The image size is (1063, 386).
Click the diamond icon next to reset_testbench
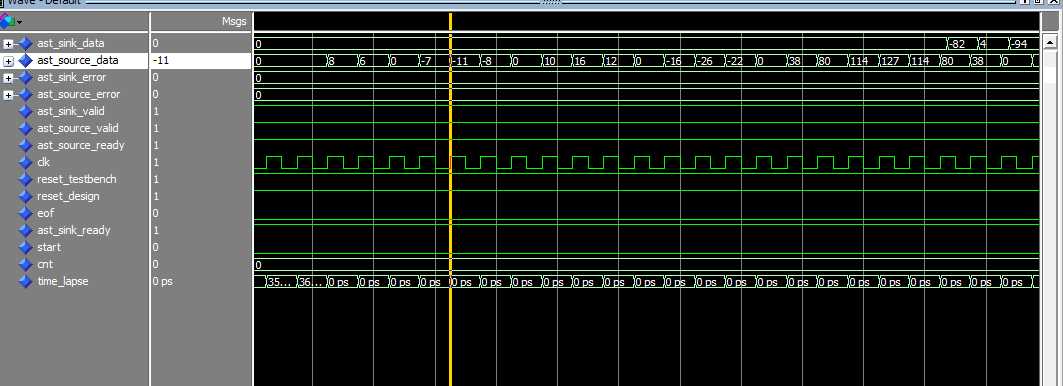click(x=26, y=179)
